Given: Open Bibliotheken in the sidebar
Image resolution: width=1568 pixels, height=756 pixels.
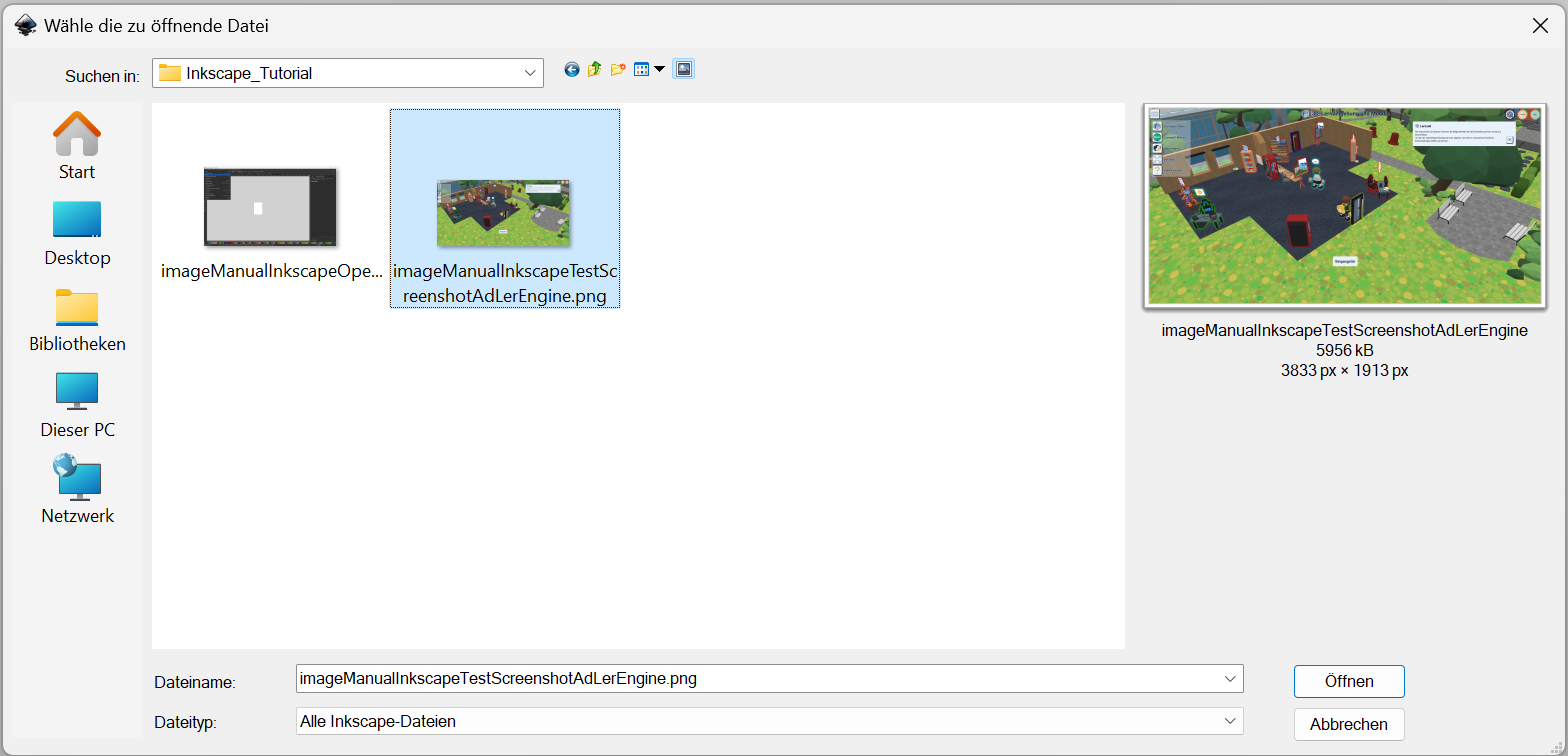Looking at the screenshot, I should (x=77, y=318).
